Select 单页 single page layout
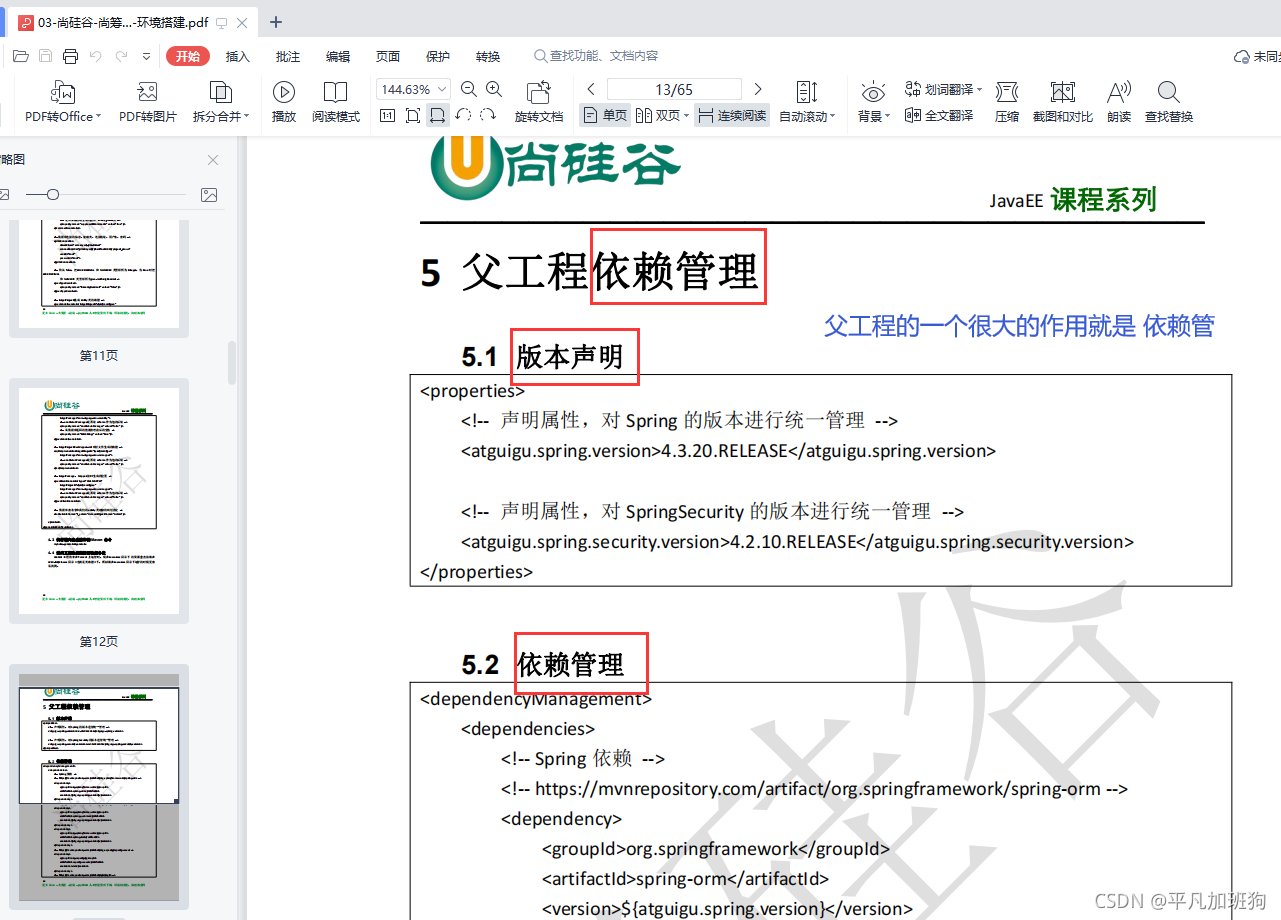1281x920 pixels. click(605, 116)
